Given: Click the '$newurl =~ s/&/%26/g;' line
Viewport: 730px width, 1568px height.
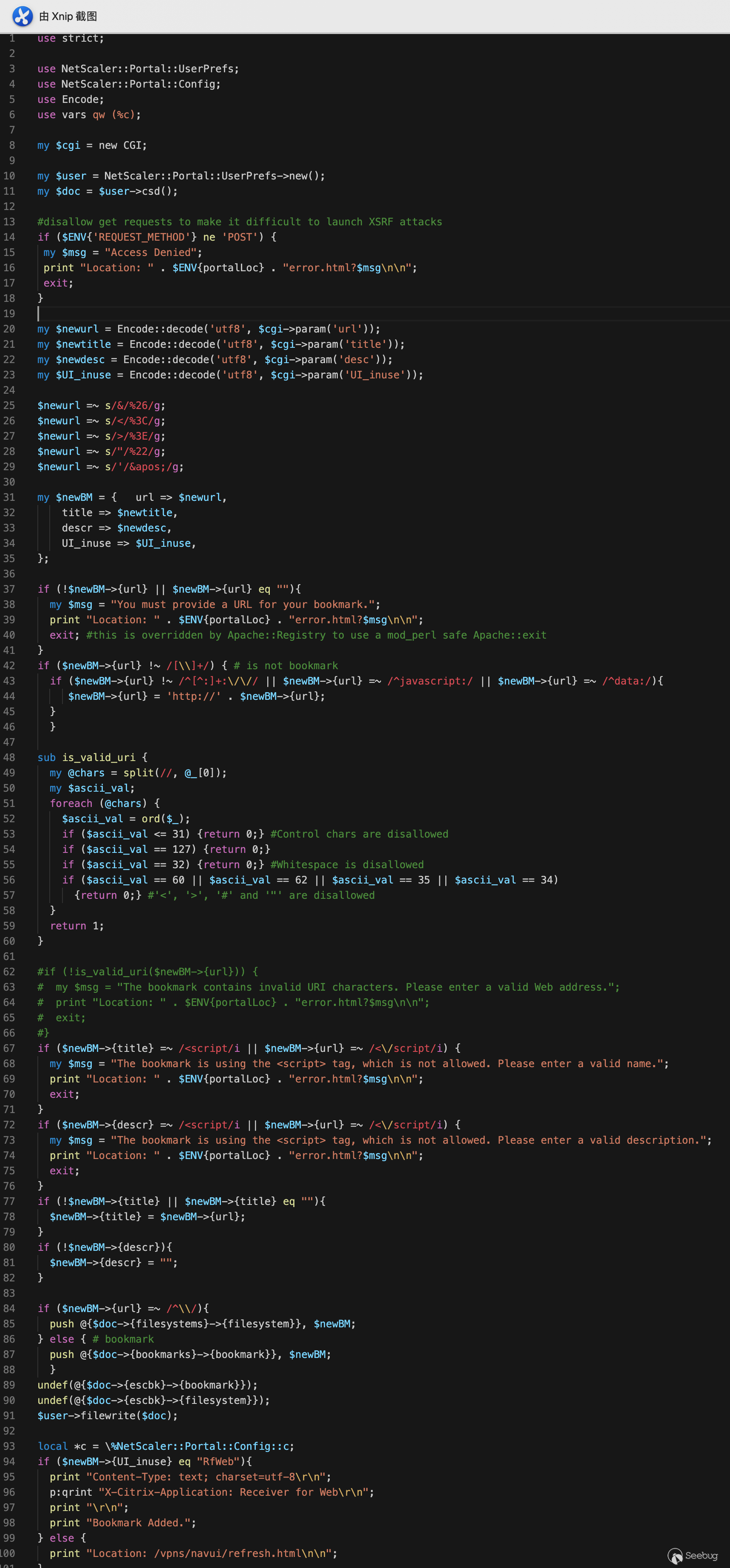Looking at the screenshot, I should click(x=102, y=405).
